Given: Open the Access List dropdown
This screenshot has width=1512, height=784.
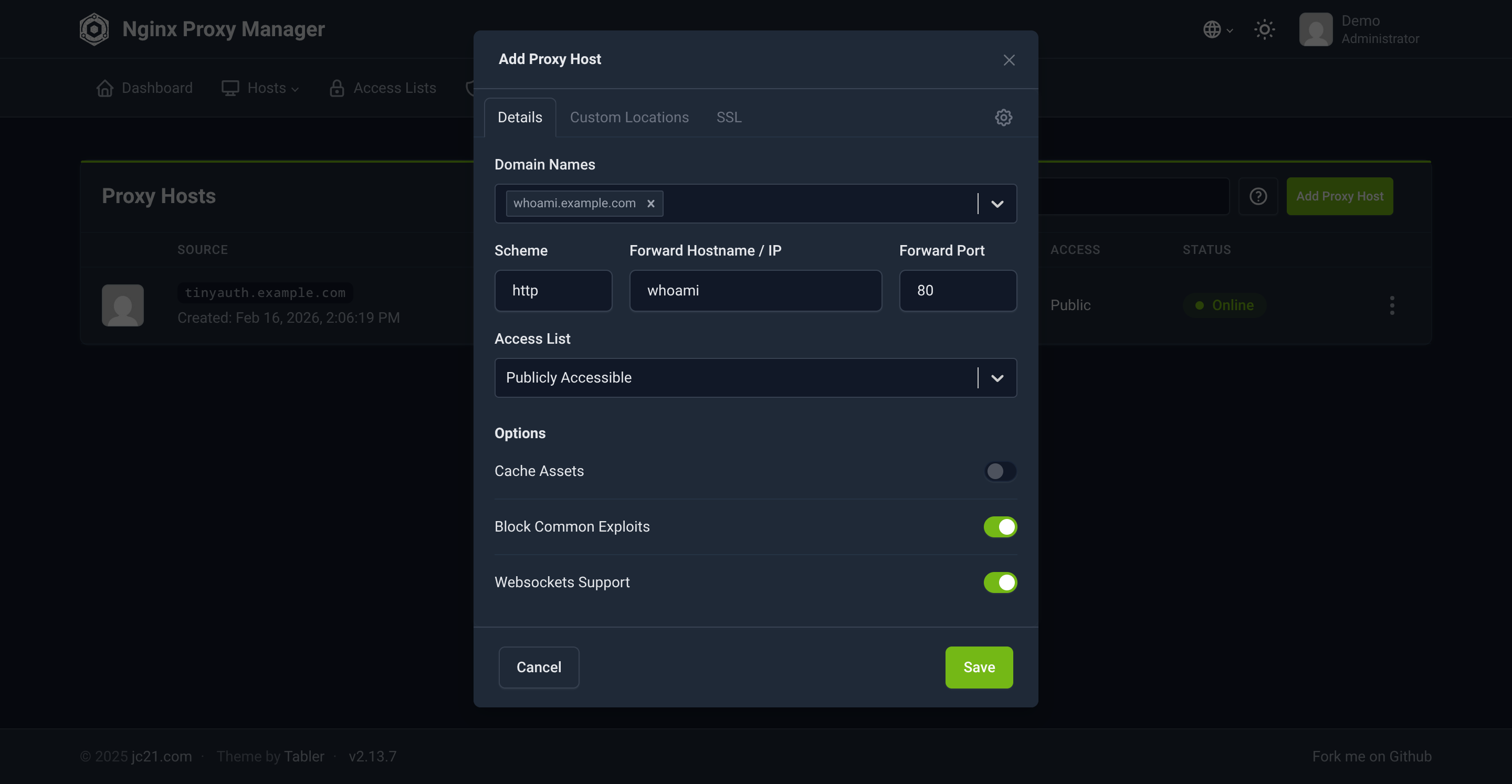Looking at the screenshot, I should (x=996, y=378).
